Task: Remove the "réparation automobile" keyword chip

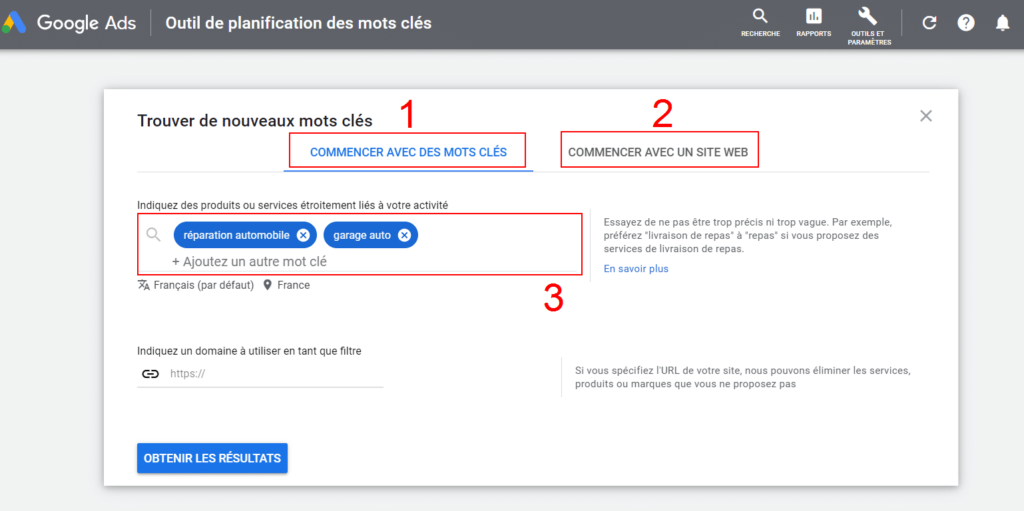Action: (303, 235)
